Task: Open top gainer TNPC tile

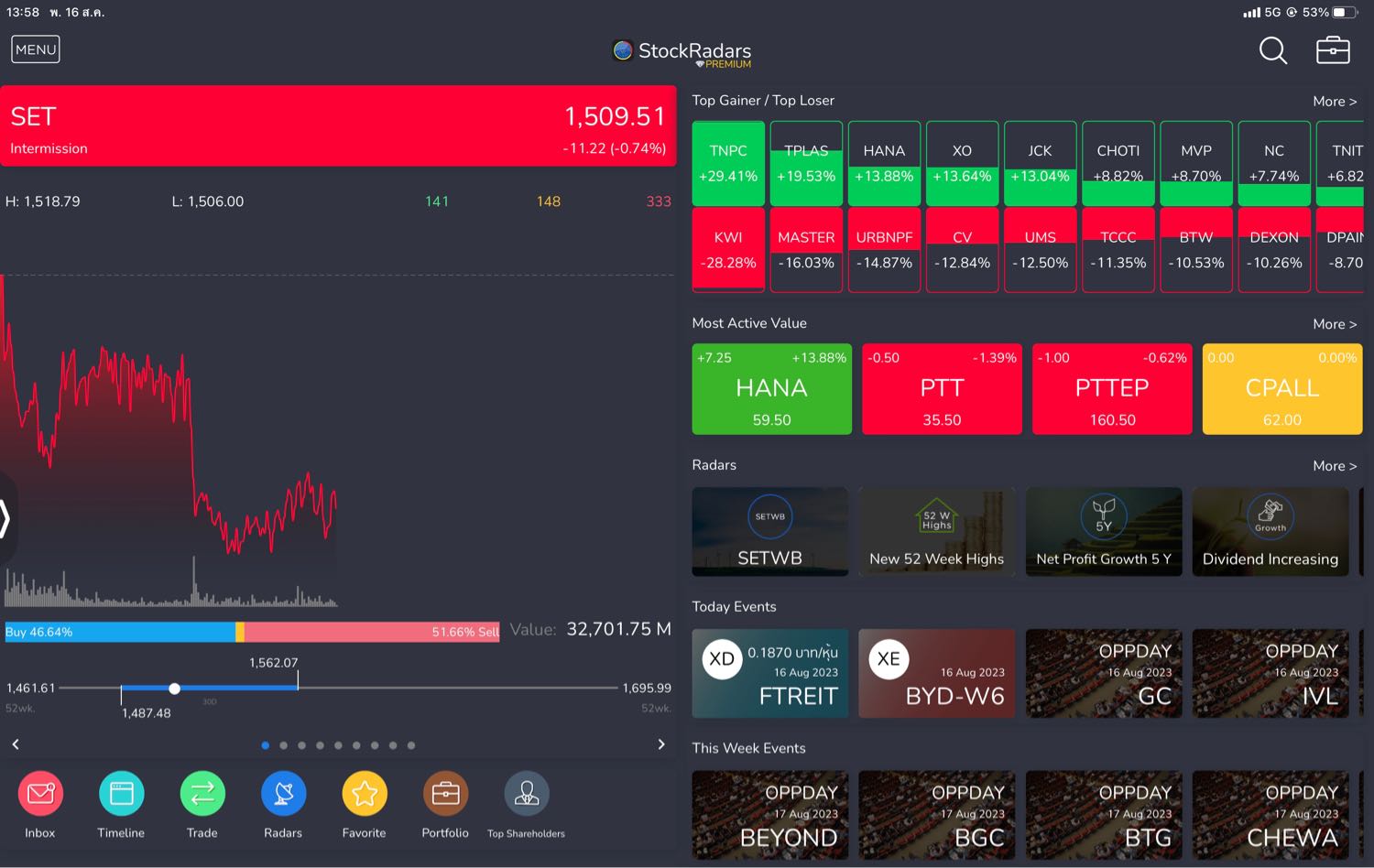Action: point(728,163)
